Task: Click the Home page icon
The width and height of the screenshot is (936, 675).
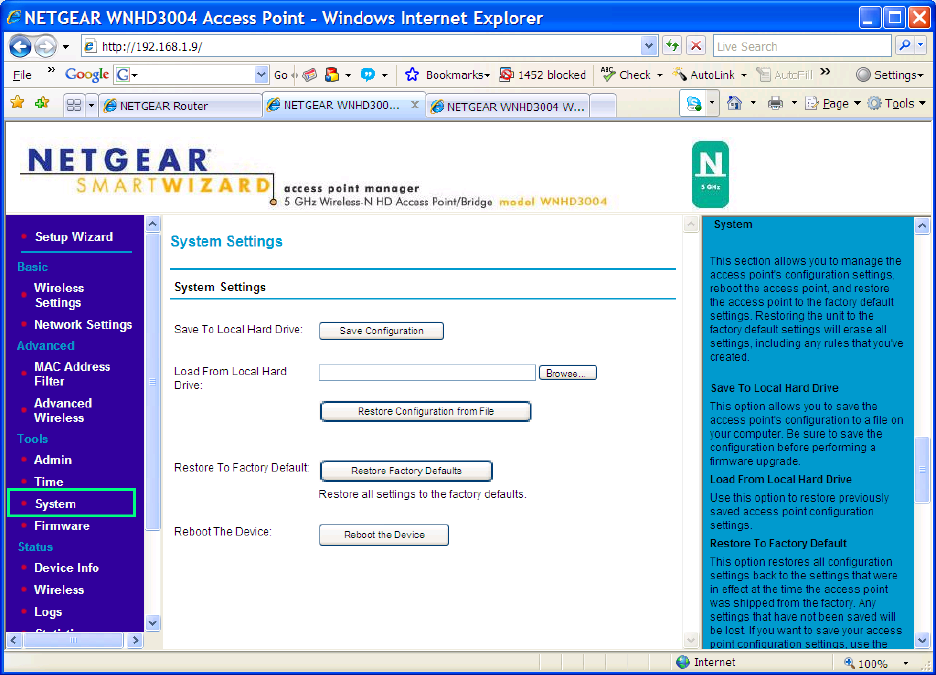Action: click(734, 103)
